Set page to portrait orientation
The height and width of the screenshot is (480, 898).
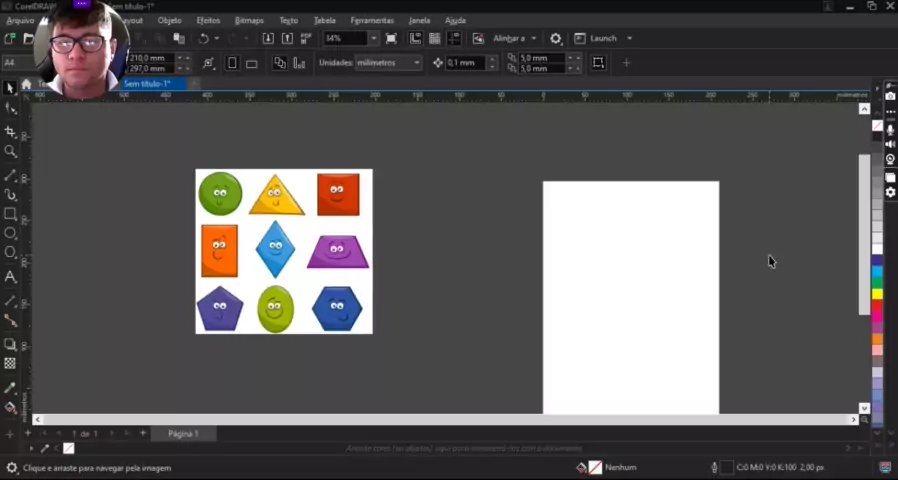coord(232,63)
